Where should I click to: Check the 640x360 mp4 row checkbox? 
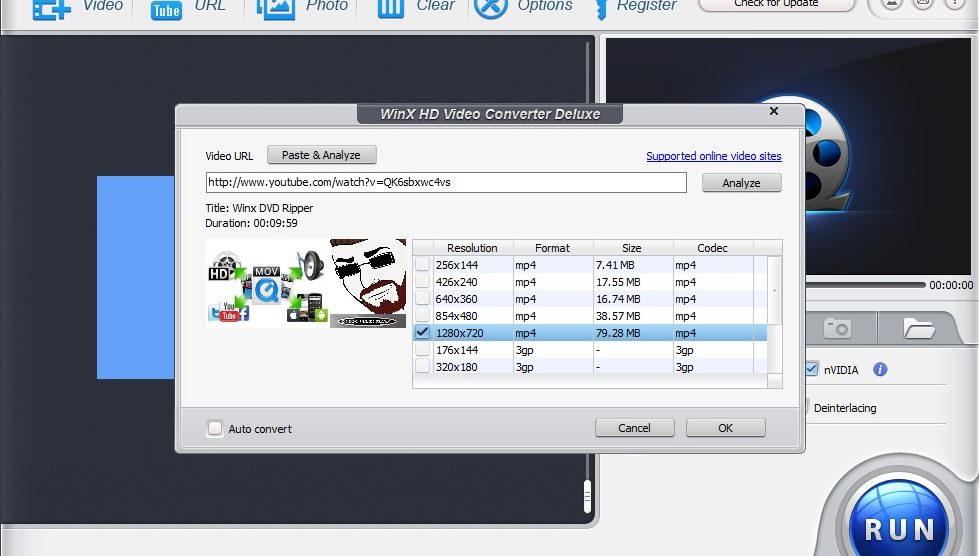click(x=423, y=298)
